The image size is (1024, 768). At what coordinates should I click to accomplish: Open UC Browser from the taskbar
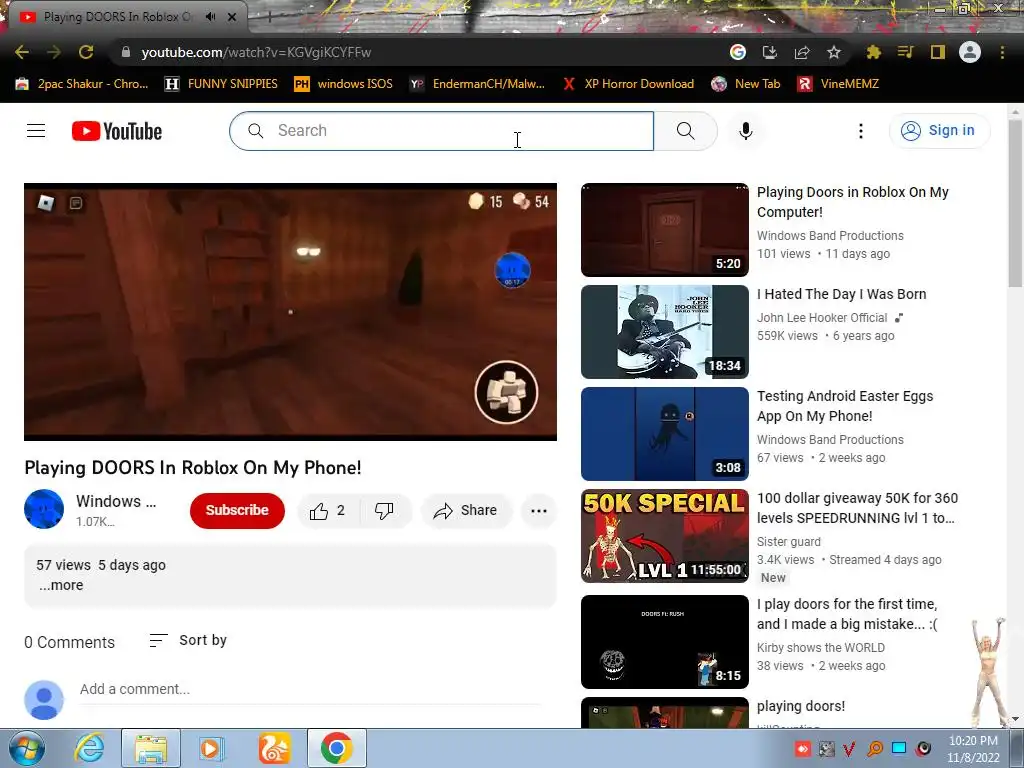(x=274, y=748)
